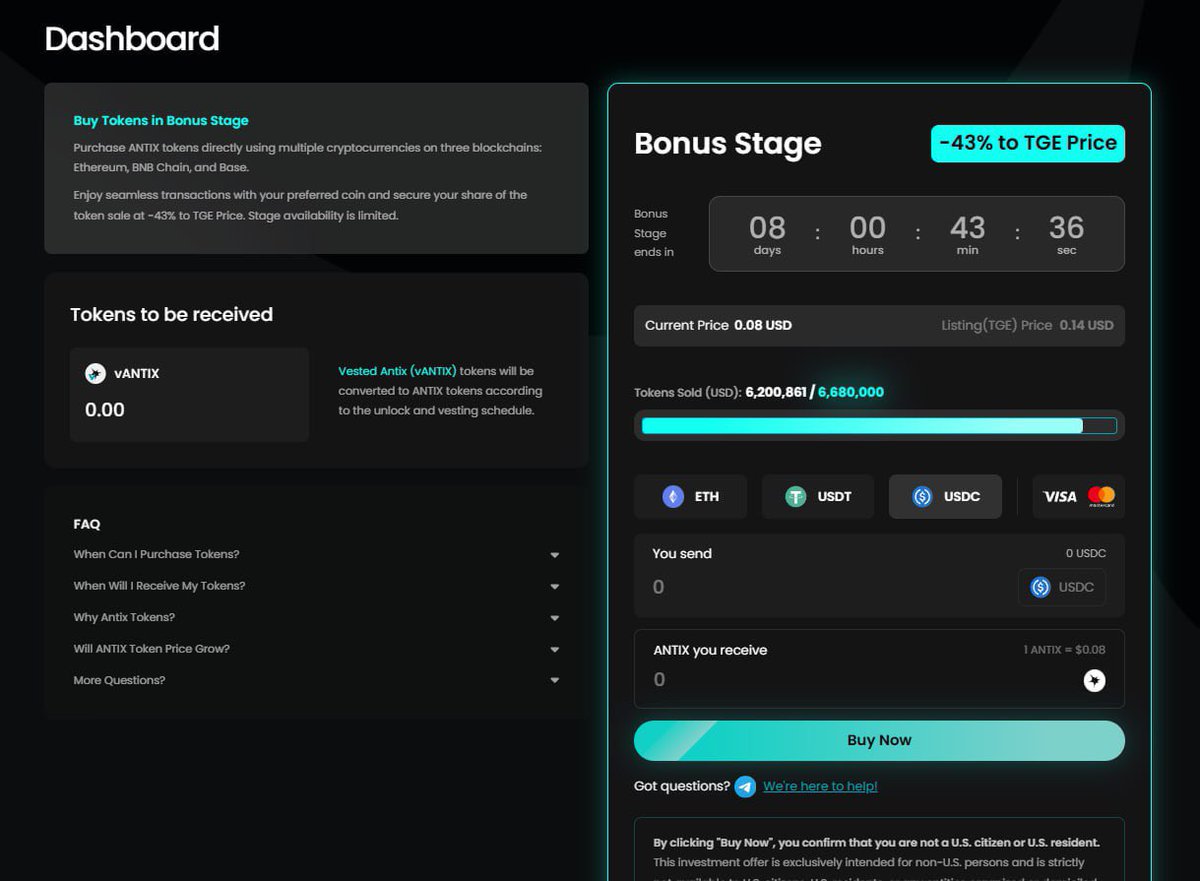This screenshot has height=881, width=1200.
Task: Click the FAQ heading
Action: click(x=87, y=524)
